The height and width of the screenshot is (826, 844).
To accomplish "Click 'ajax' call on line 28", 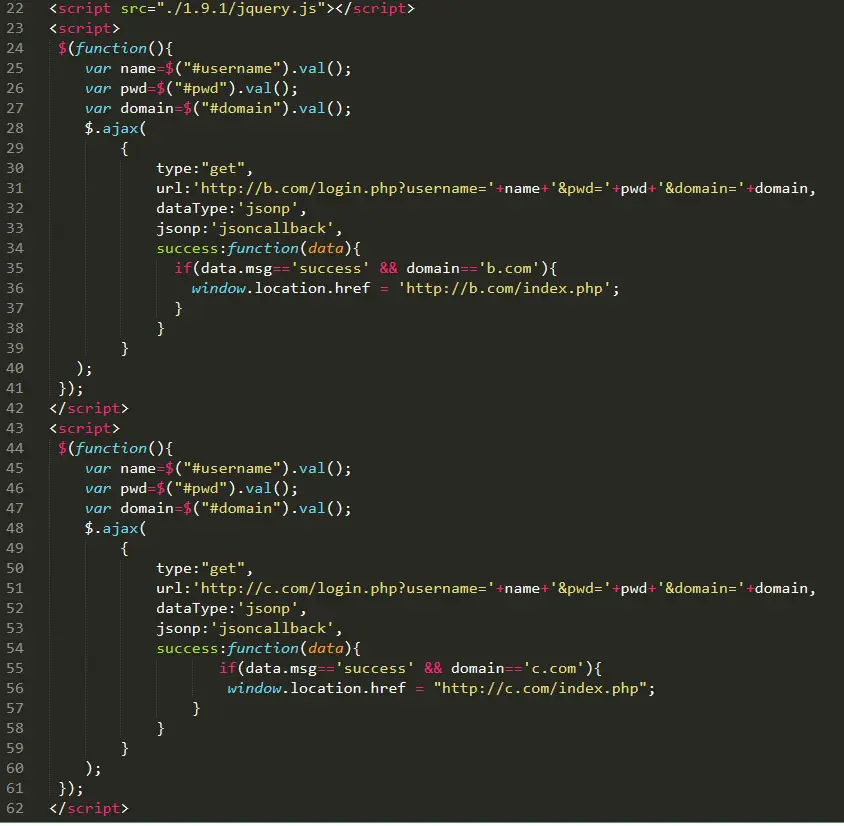I will (x=120, y=129).
